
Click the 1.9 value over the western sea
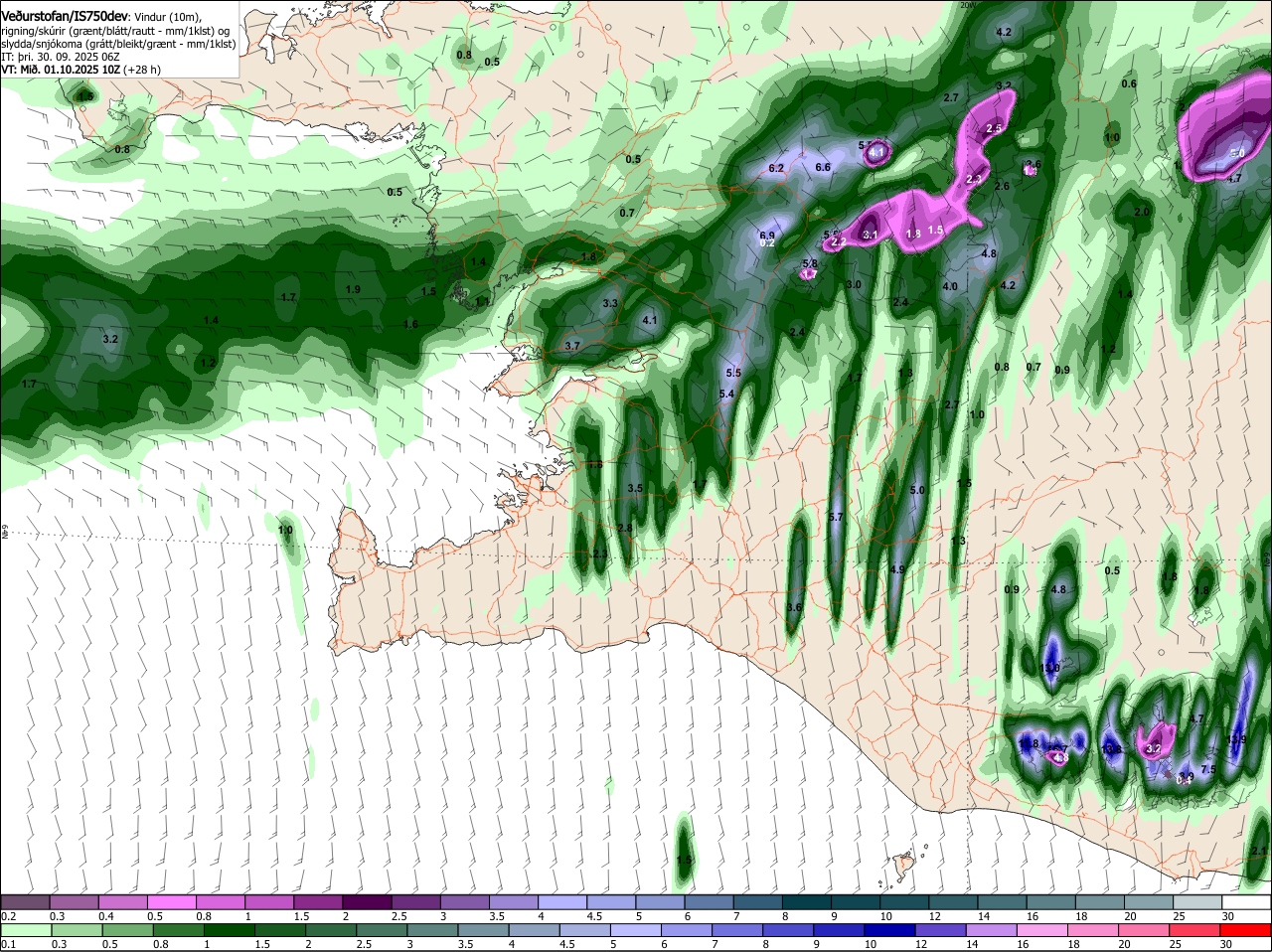tap(353, 289)
